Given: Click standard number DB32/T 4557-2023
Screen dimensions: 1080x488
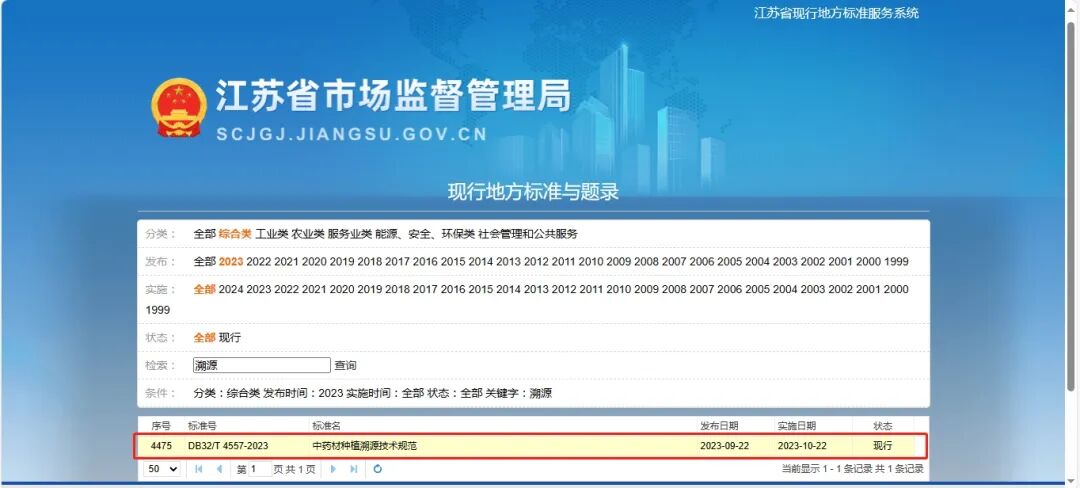Looking at the screenshot, I should pyautogui.click(x=228, y=446).
